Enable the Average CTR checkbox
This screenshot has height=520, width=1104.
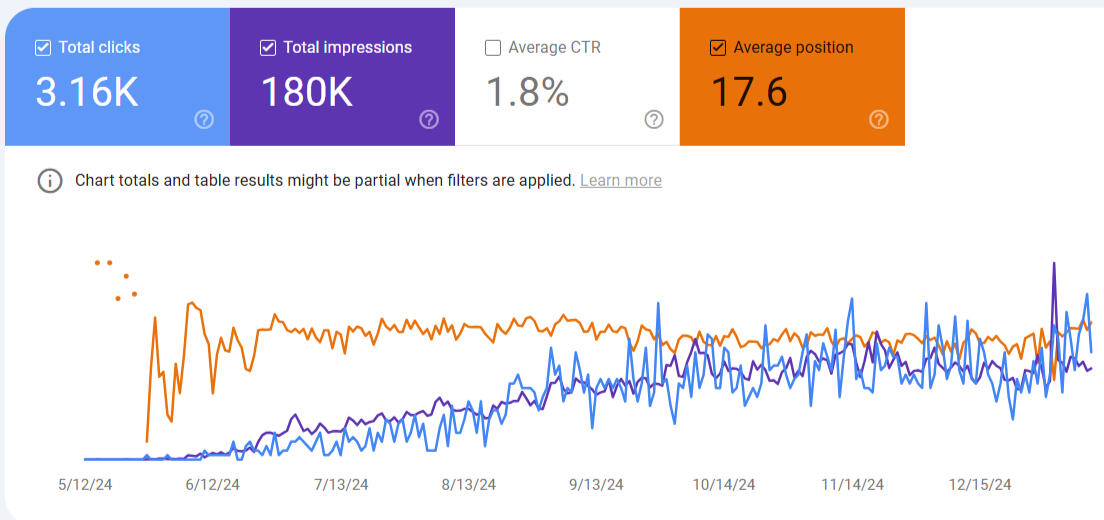pyautogui.click(x=493, y=47)
